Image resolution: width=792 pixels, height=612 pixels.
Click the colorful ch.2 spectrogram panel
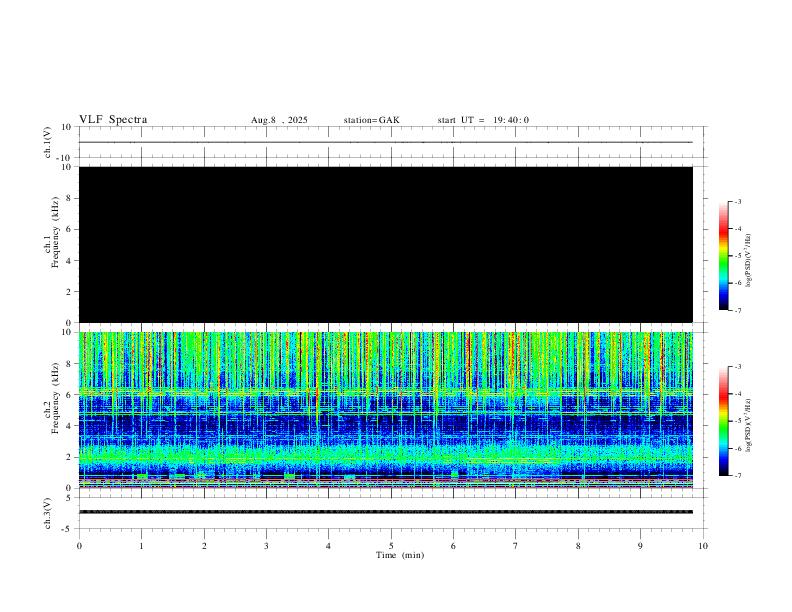pos(386,410)
